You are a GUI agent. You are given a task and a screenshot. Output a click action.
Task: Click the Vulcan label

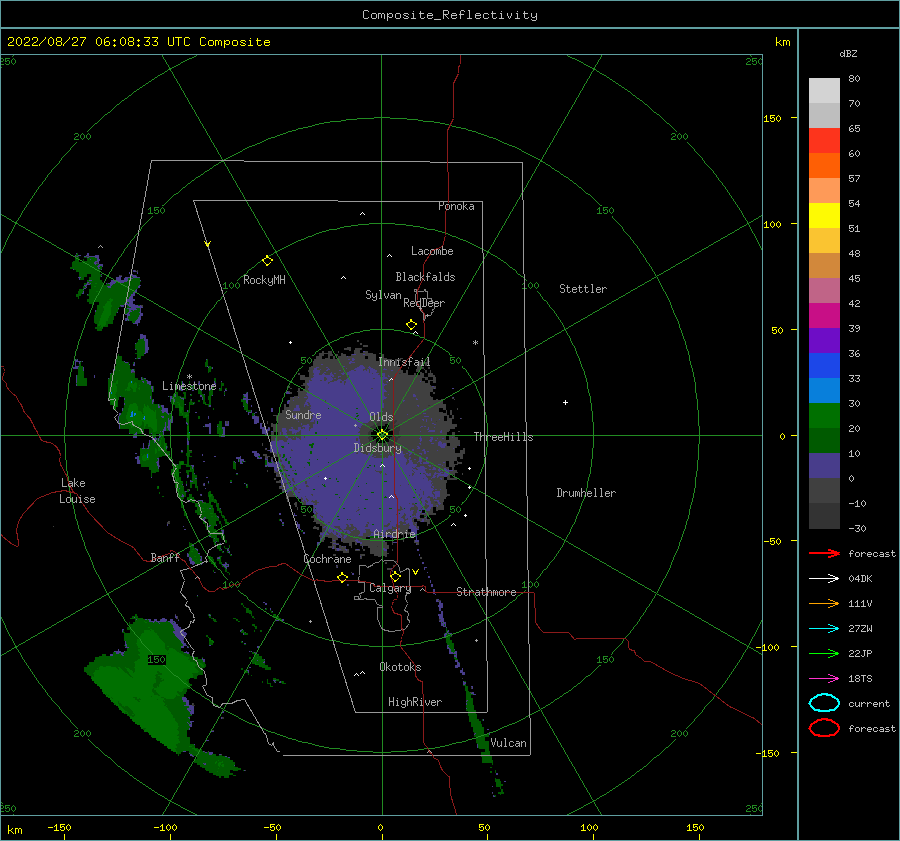[508, 743]
